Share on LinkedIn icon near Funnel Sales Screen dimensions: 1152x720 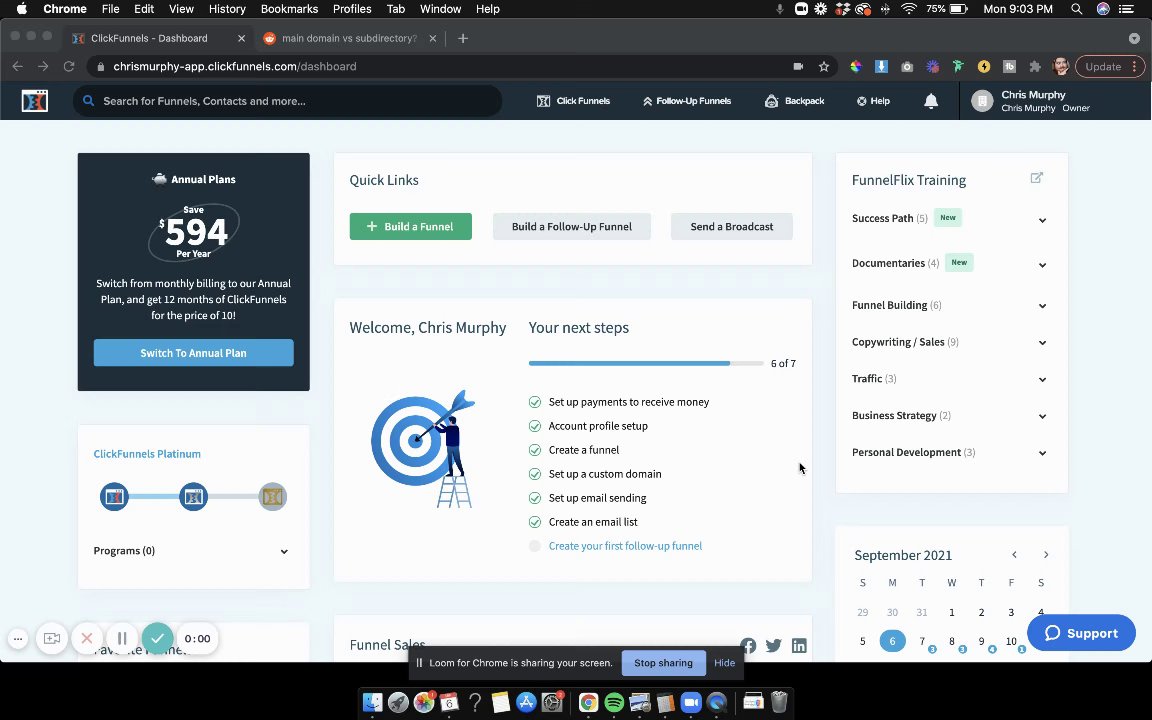coord(799,645)
